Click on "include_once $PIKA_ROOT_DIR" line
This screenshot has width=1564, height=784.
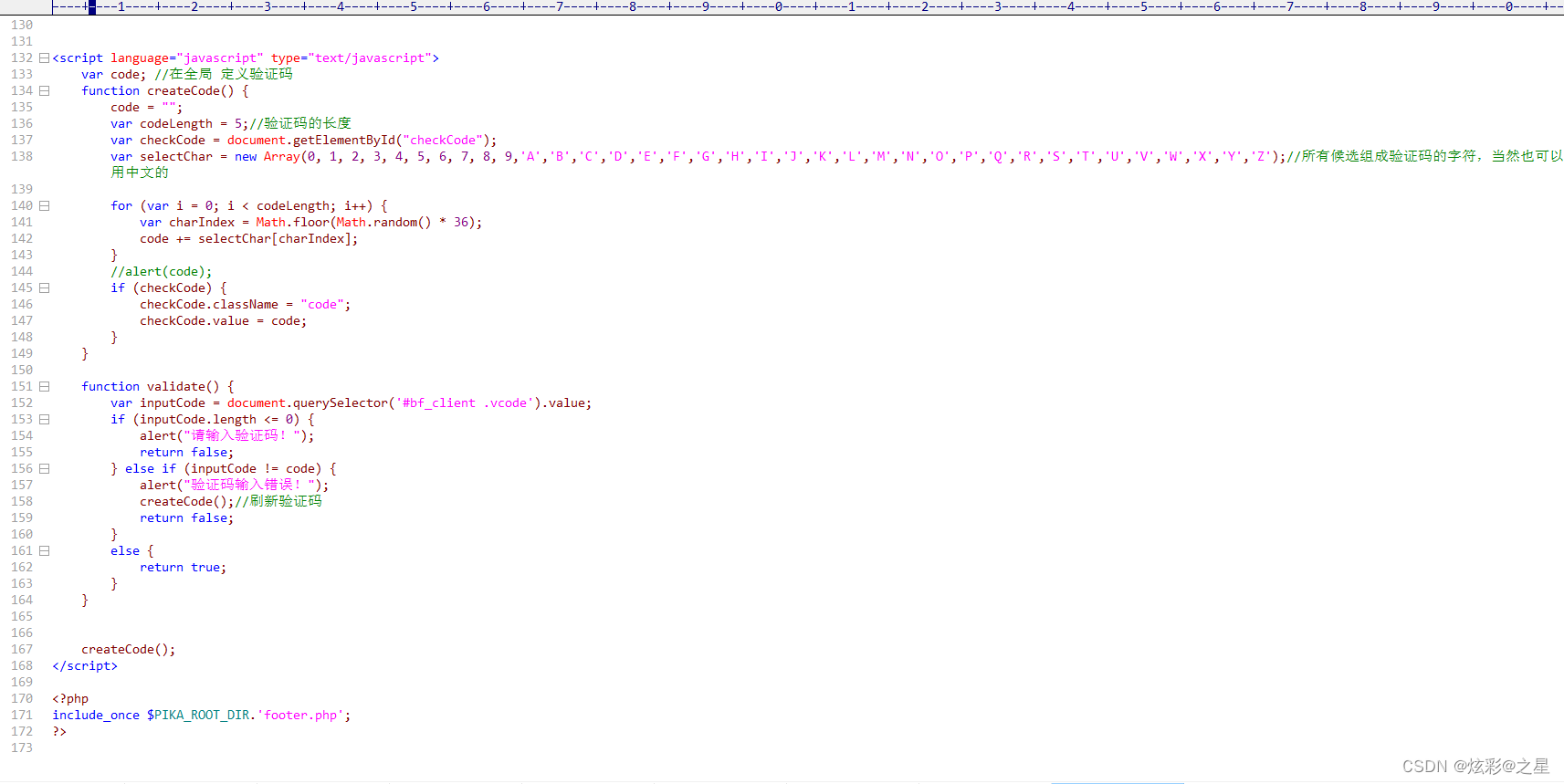(x=151, y=716)
